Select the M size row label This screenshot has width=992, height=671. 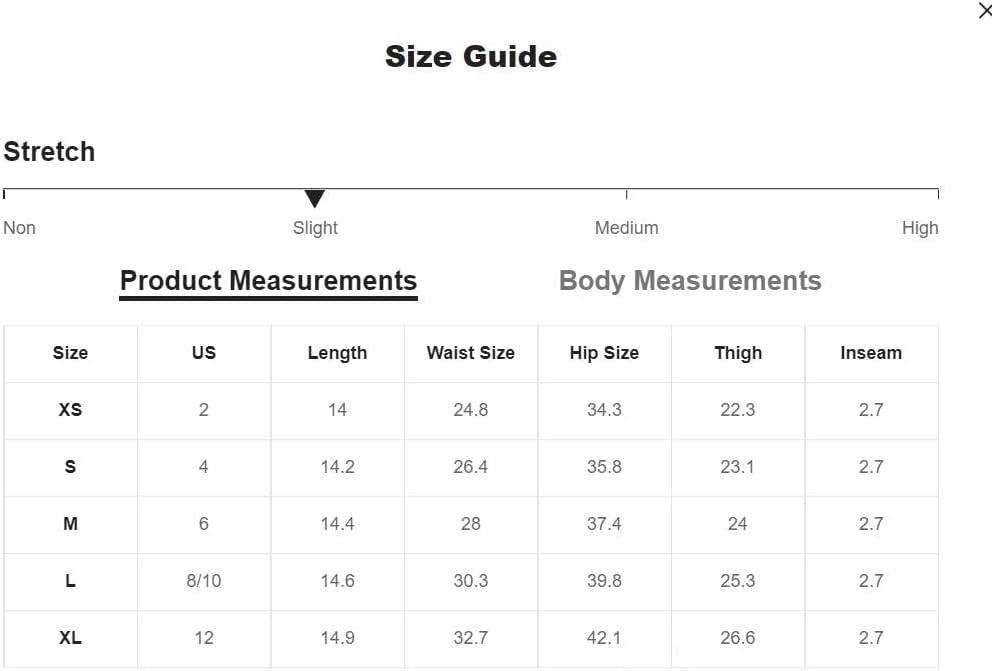click(x=70, y=524)
